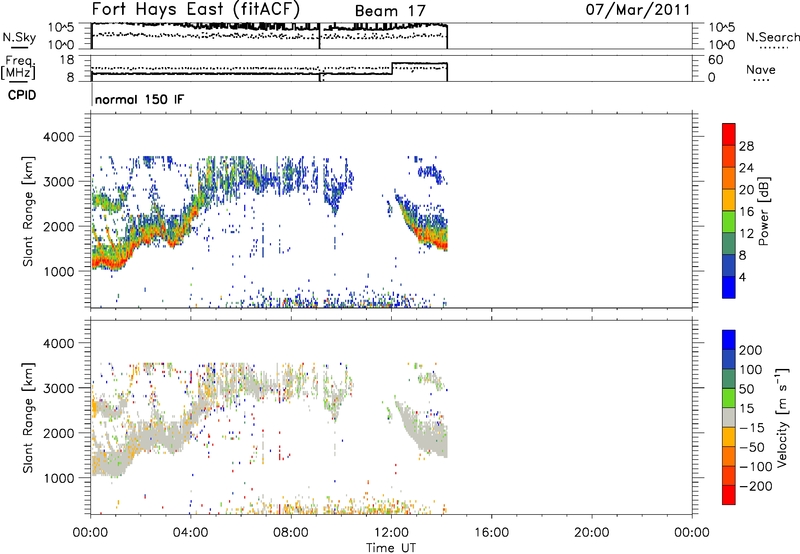Screen dimensions: 800x554
Task: Click the '28' dB color bar label
Action: click(746, 146)
